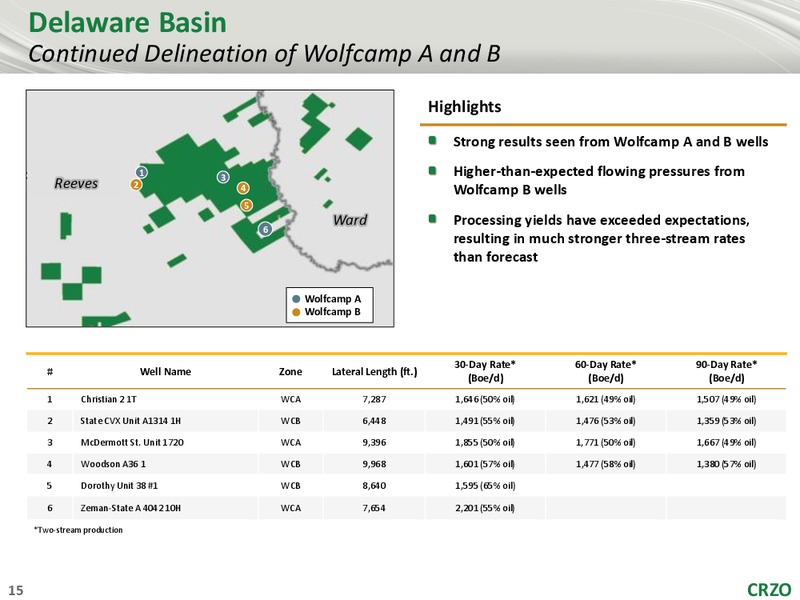
Task: Click the 1,477 (58% oil) 60-day cell
Action: coord(606,464)
